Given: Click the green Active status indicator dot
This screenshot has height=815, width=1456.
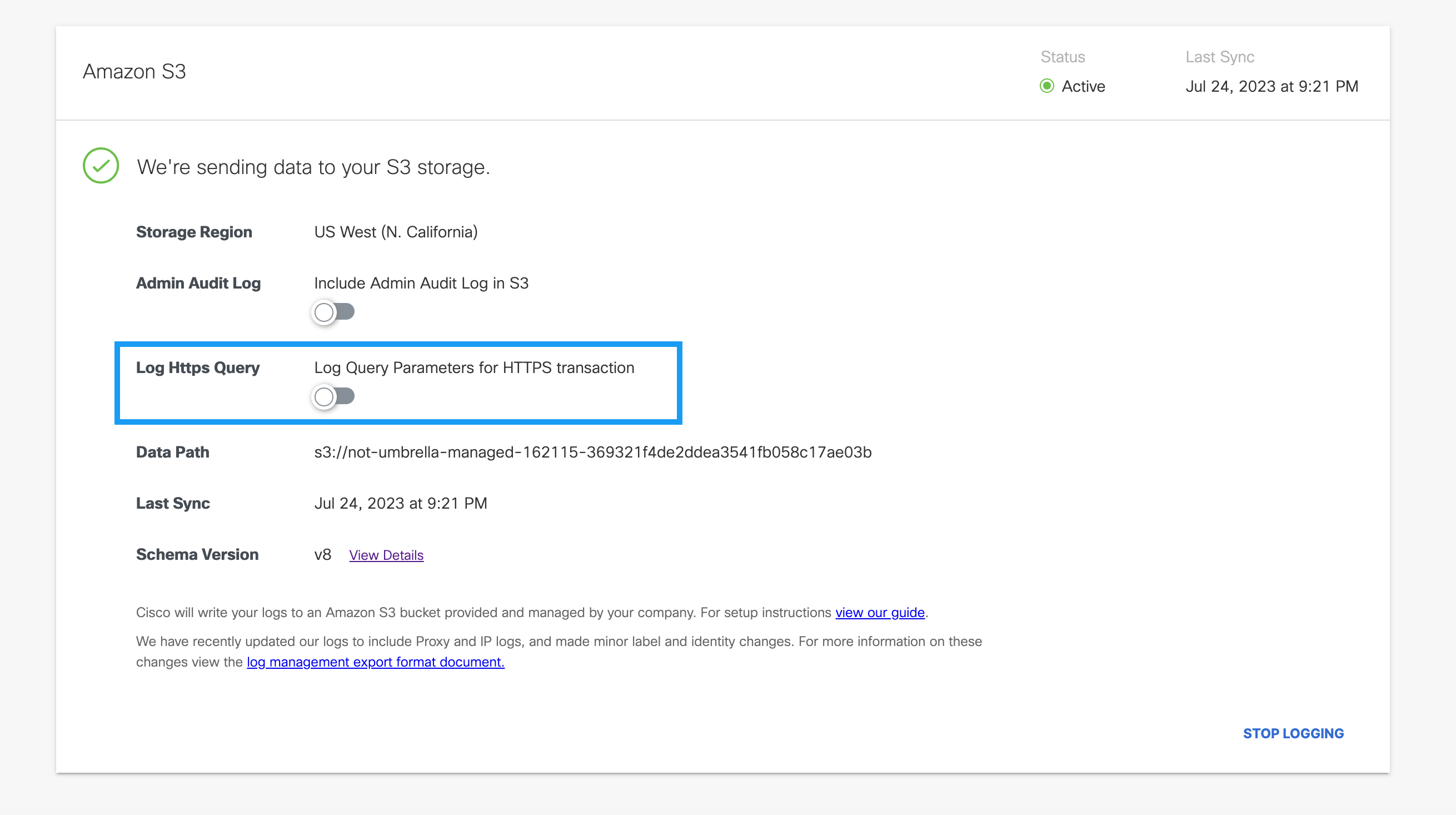Looking at the screenshot, I should (x=1048, y=86).
